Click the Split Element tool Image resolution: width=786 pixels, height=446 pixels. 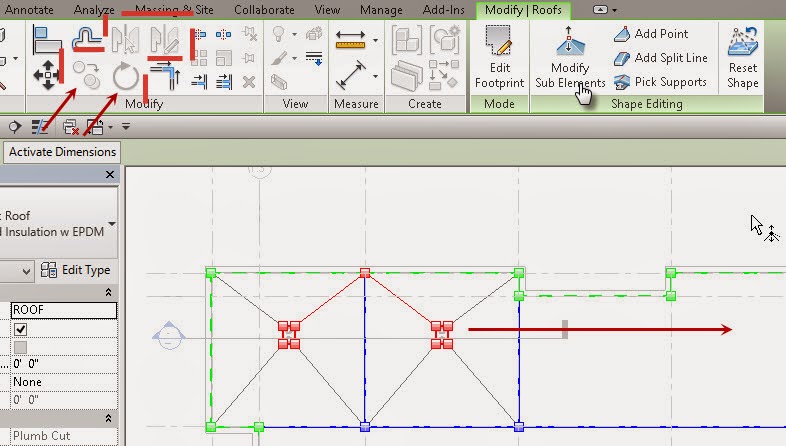(x=199, y=34)
